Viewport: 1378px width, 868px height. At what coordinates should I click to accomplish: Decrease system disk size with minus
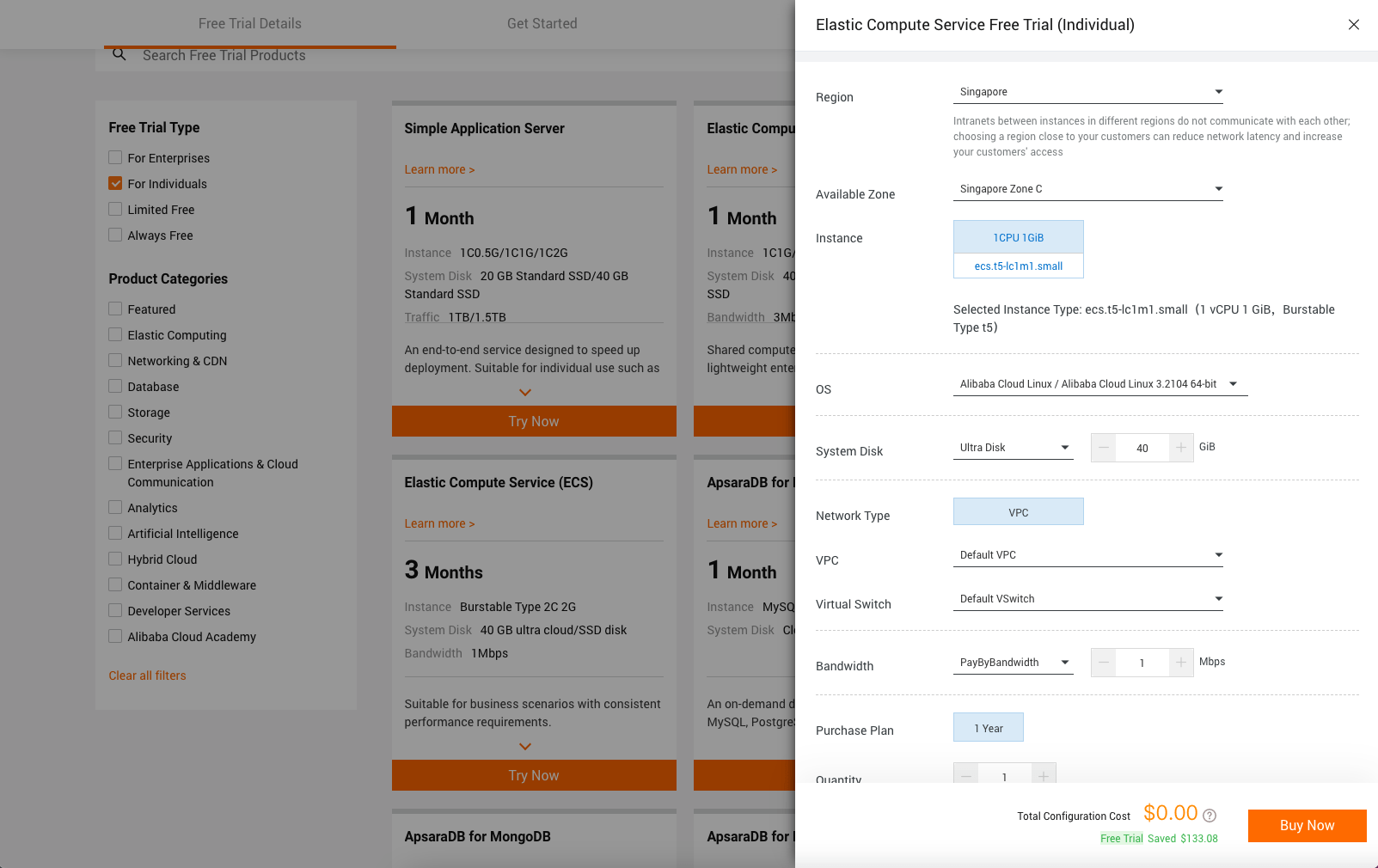[x=1103, y=448]
